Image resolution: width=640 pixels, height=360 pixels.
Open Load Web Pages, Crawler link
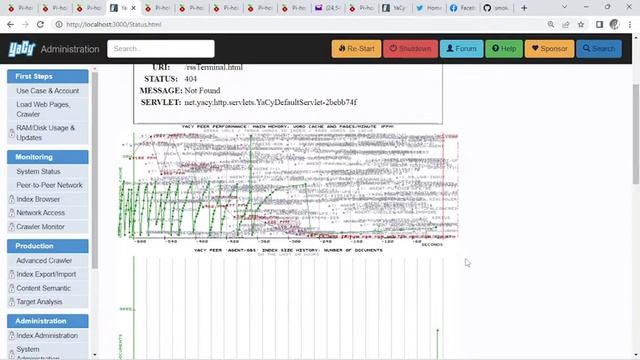(43, 109)
